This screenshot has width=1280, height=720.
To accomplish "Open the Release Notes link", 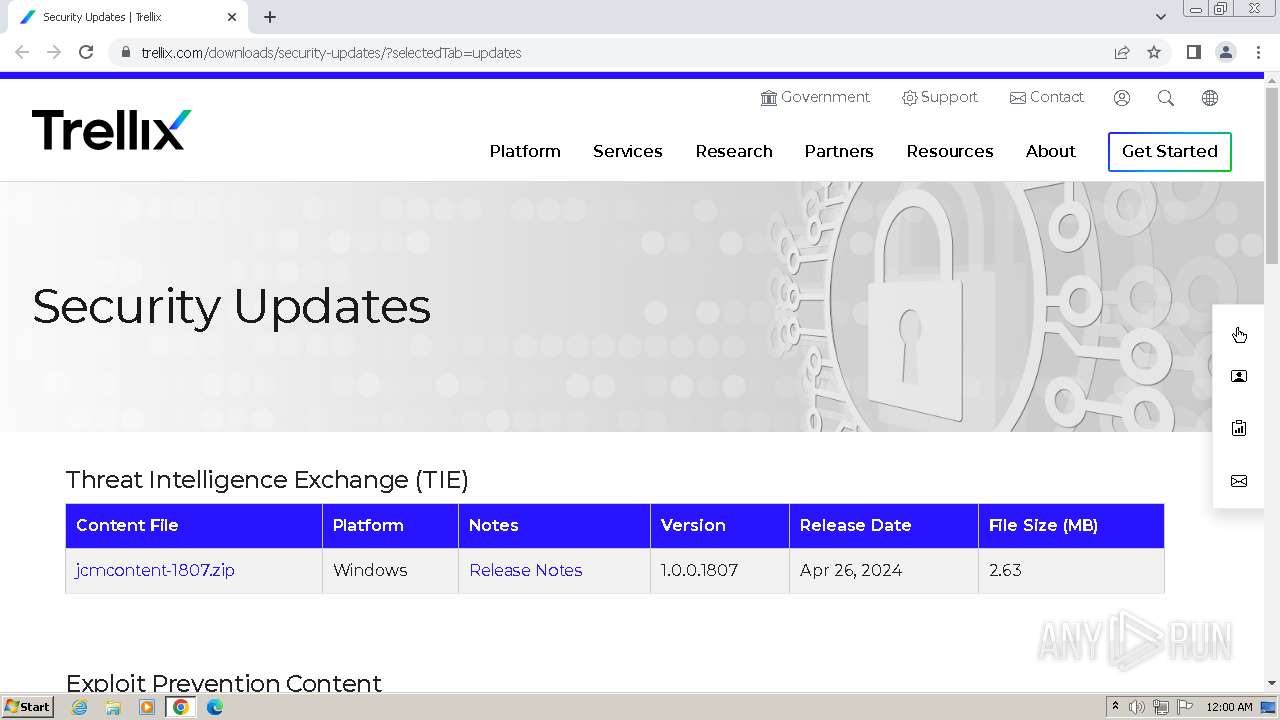I will click(x=526, y=570).
